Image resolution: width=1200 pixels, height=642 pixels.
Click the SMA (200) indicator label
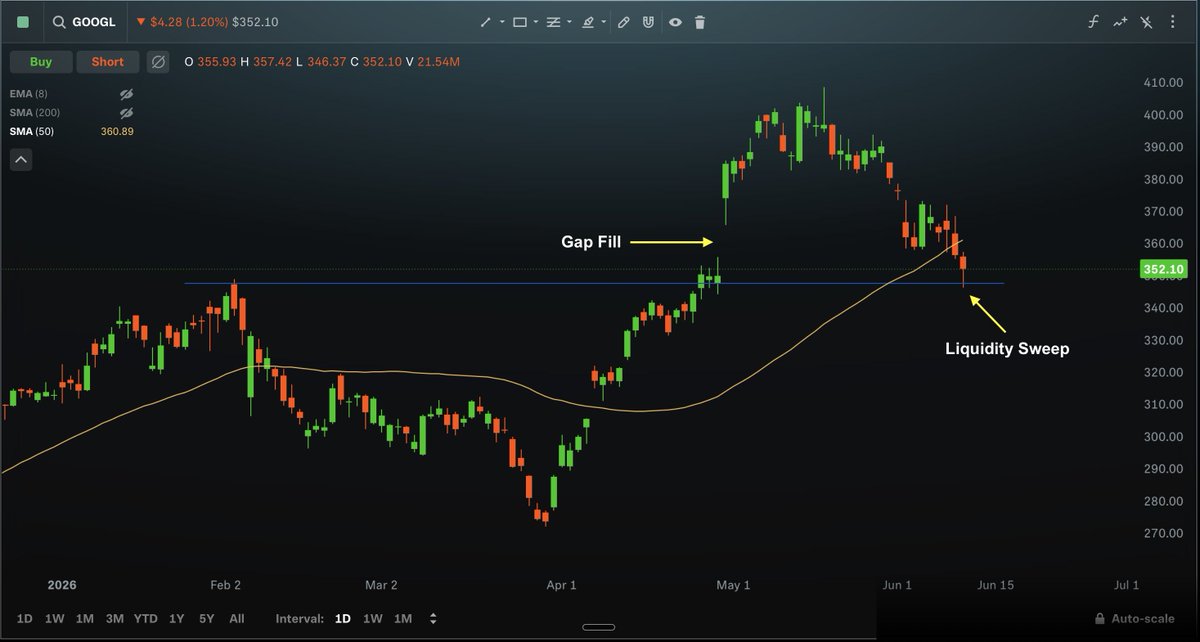[36, 113]
